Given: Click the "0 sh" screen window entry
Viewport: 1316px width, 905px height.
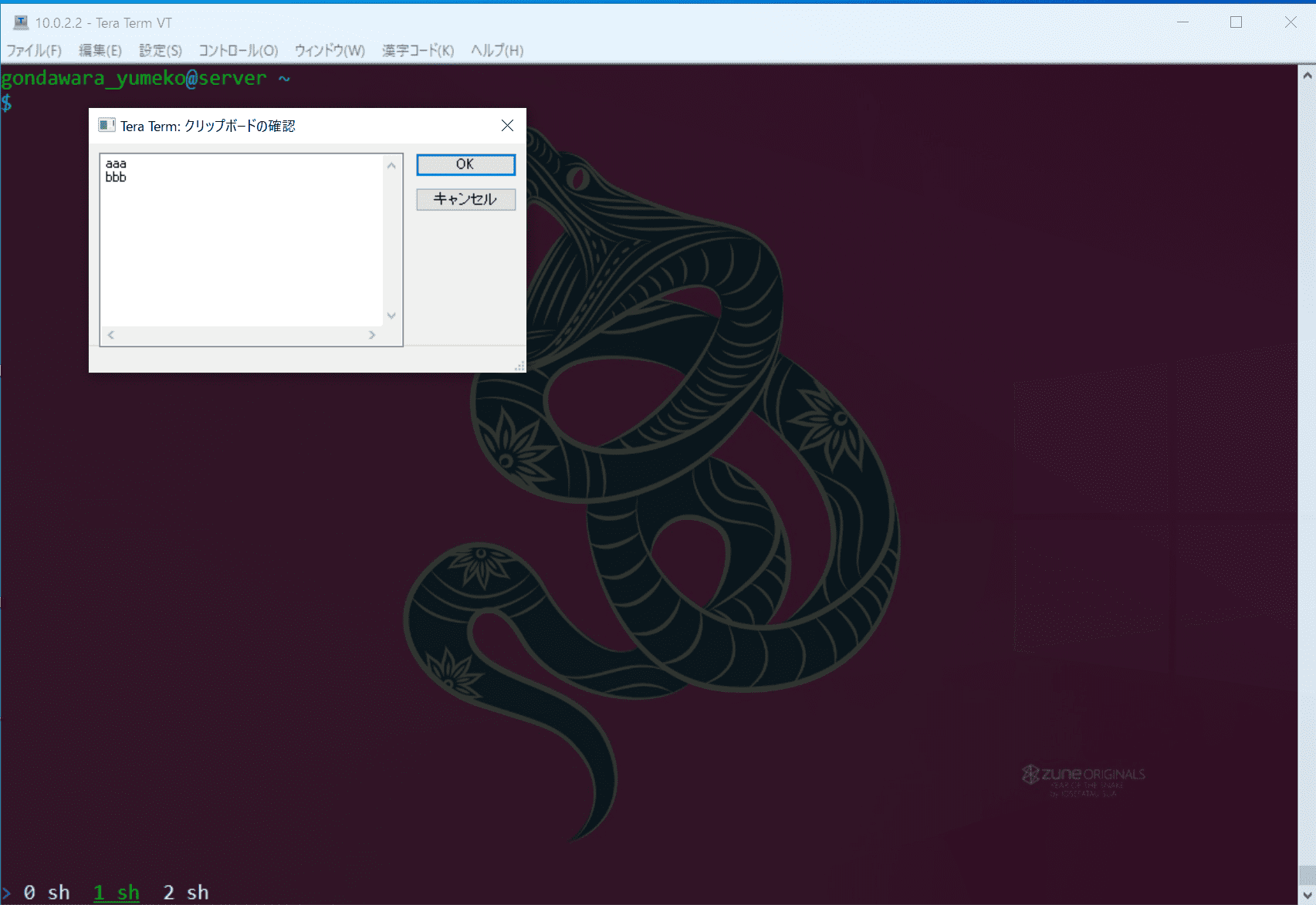Looking at the screenshot, I should click(46, 893).
